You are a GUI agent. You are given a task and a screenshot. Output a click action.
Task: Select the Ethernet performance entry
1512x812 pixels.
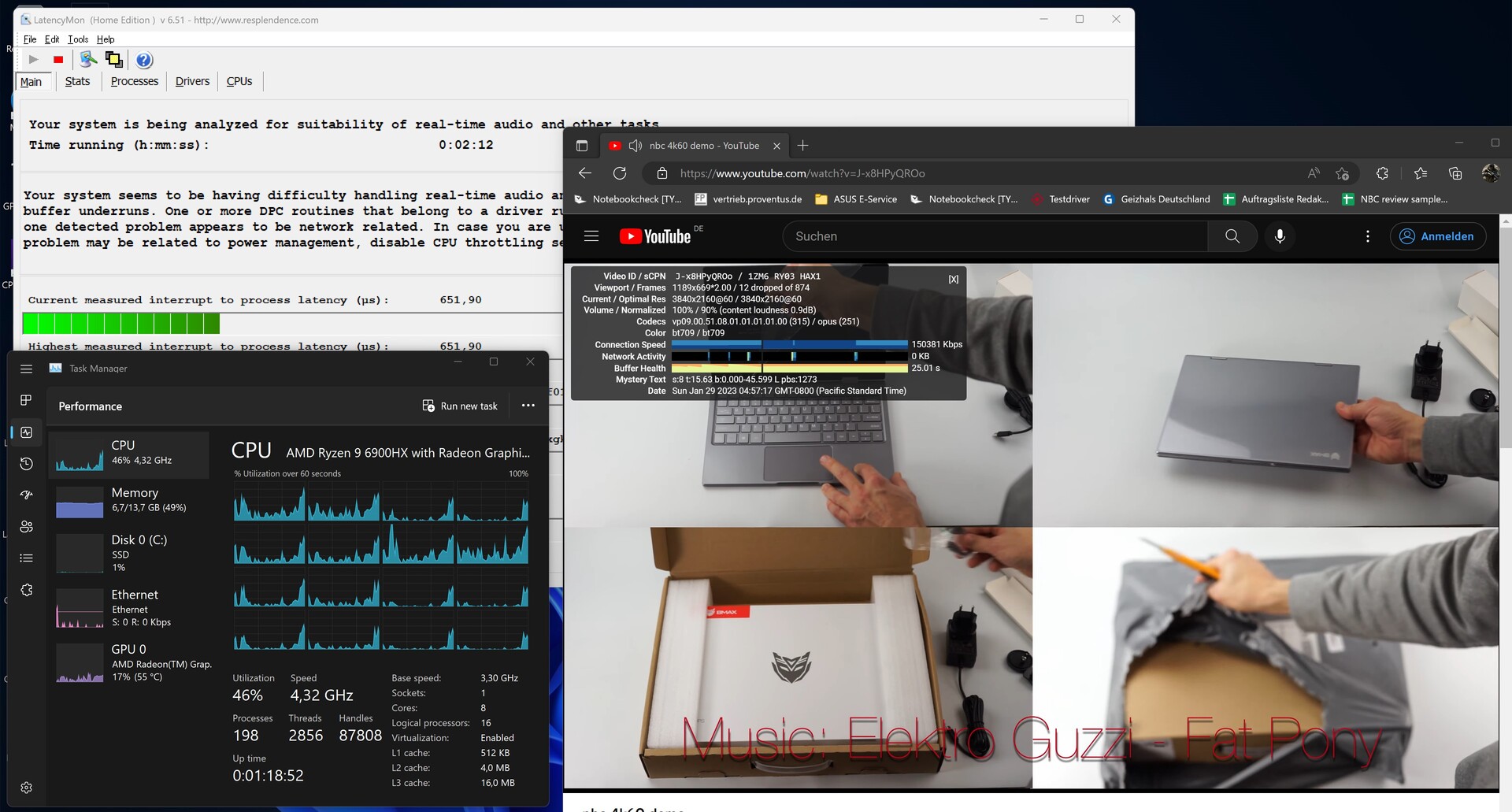point(129,608)
